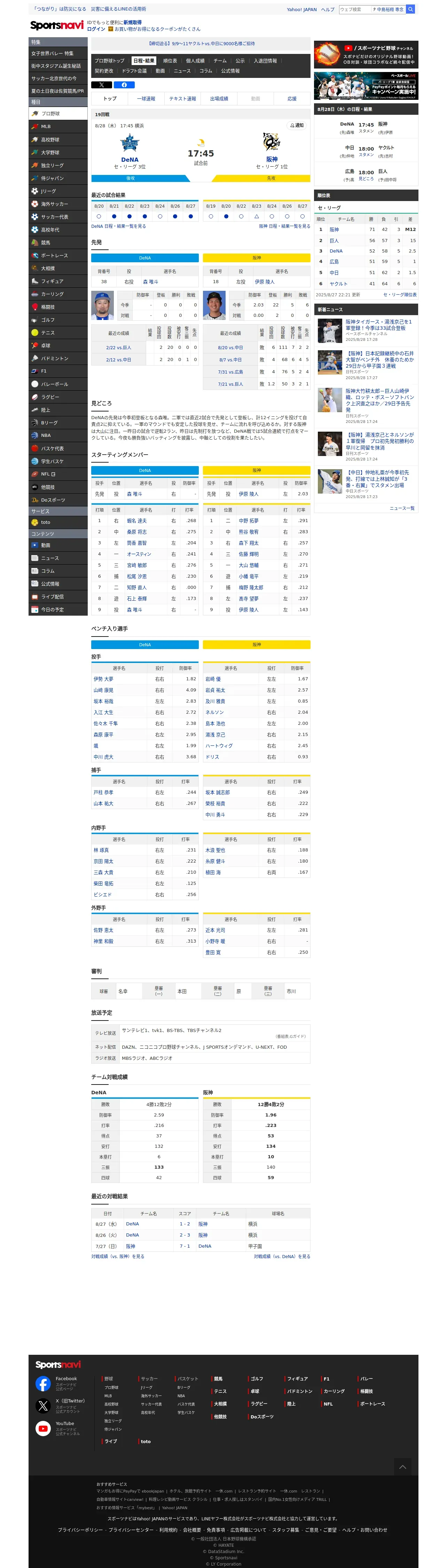Open Facebook icon in footer
447x1568 pixels.
tap(43, 1384)
